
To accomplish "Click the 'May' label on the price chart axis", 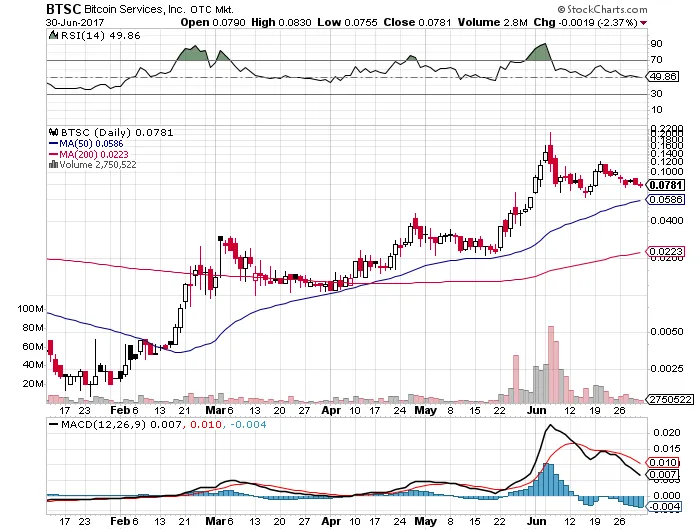I will point(425,410).
